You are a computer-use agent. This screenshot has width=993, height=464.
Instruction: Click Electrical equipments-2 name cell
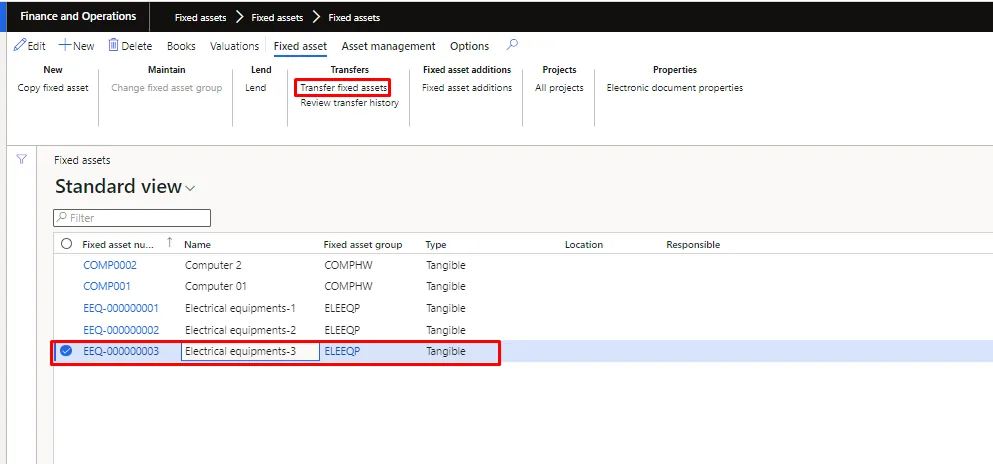click(240, 330)
